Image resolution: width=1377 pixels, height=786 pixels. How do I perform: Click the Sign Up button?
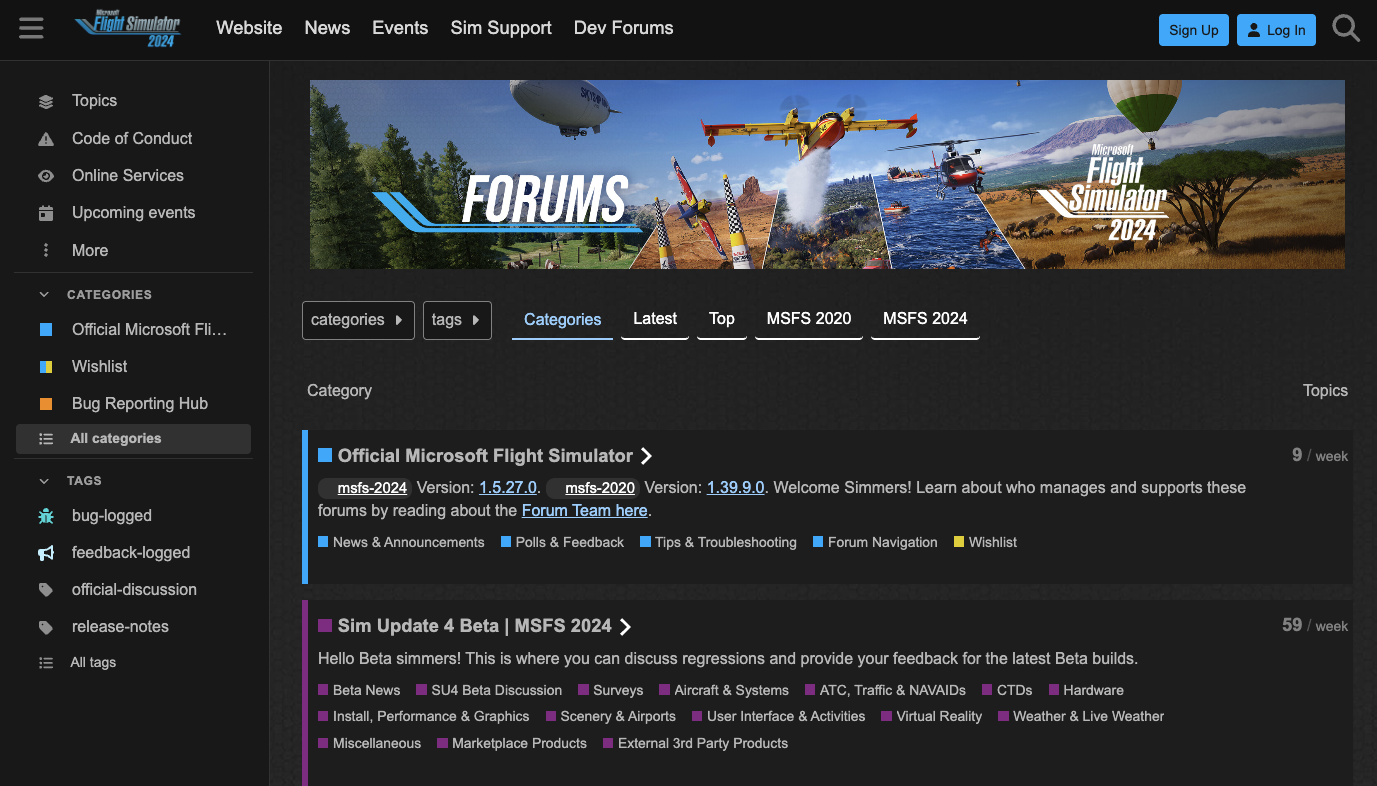coord(1193,30)
